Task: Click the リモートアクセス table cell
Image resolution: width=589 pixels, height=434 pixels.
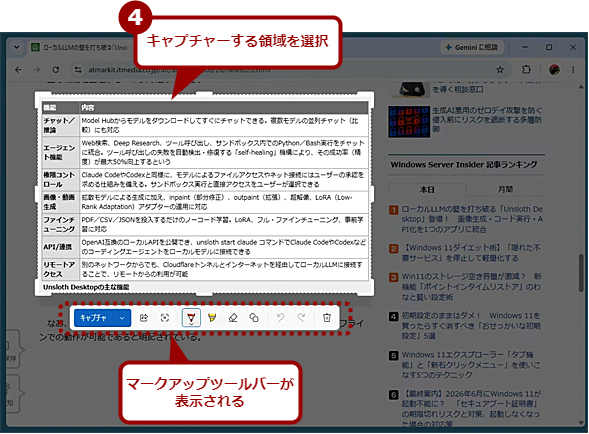Action: tap(60, 269)
